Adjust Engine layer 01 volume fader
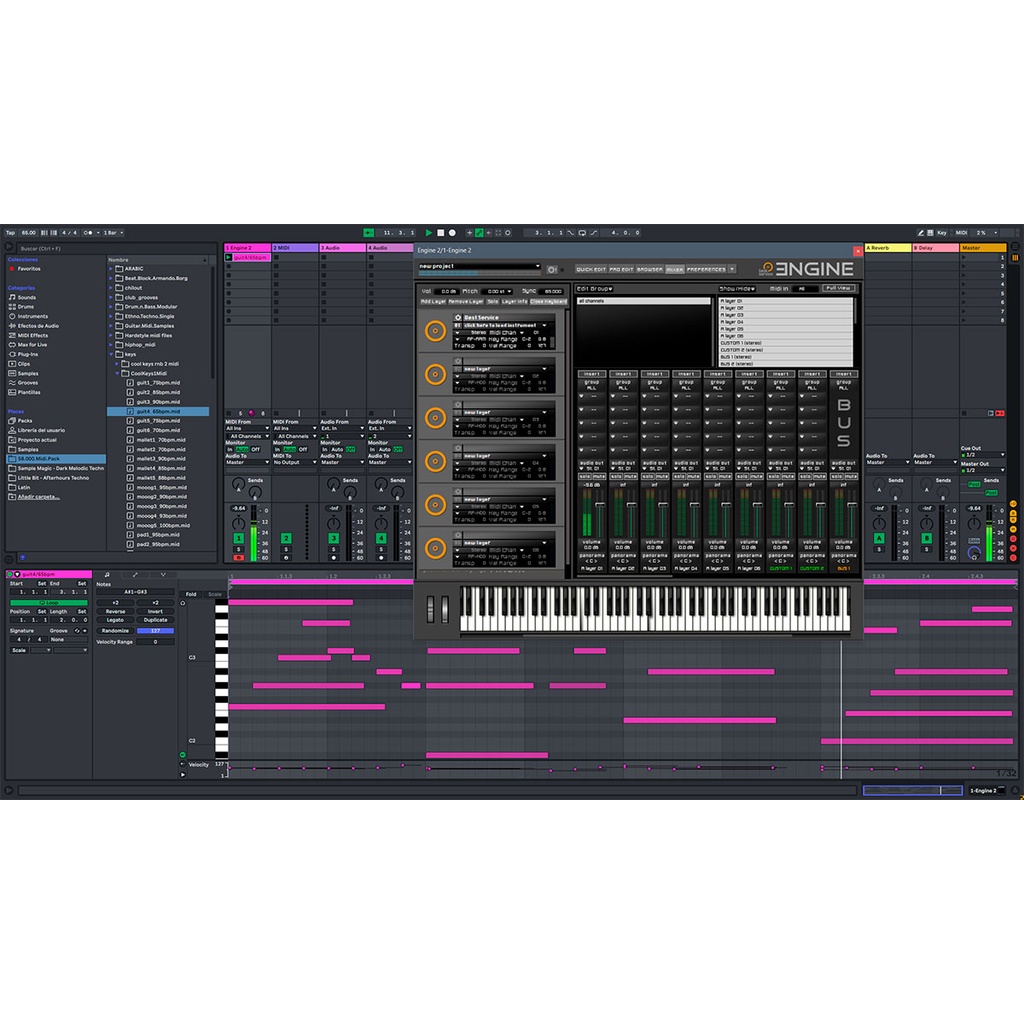The image size is (1024, 1024). (x=600, y=507)
